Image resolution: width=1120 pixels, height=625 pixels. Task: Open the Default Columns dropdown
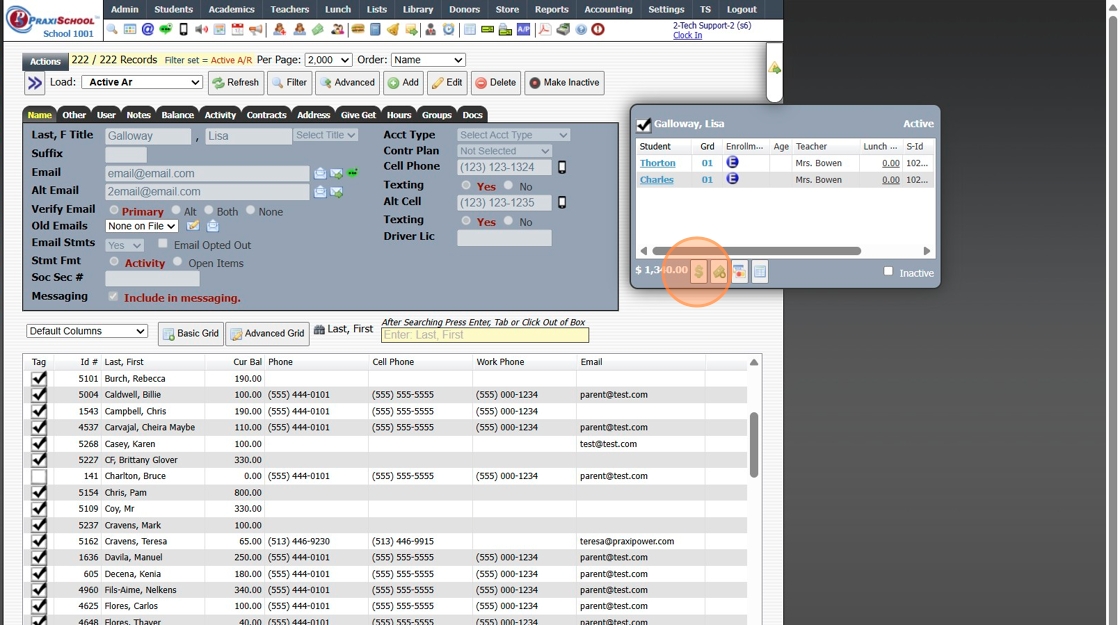coord(87,331)
